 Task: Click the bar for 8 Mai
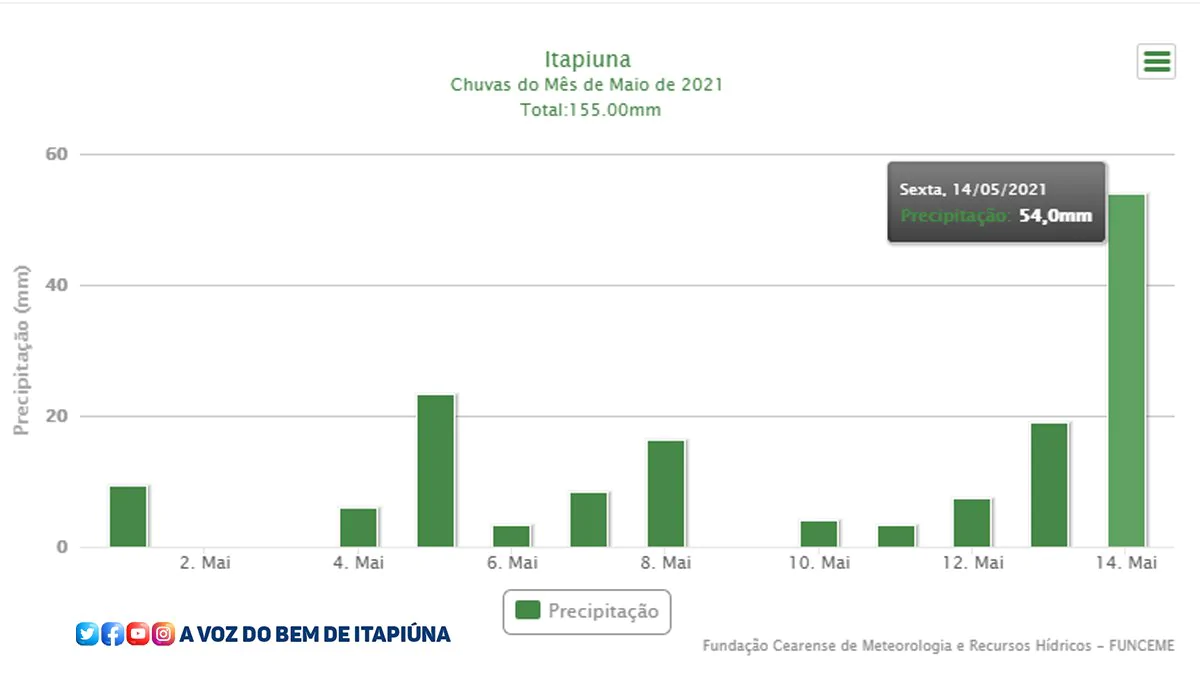[666, 494]
